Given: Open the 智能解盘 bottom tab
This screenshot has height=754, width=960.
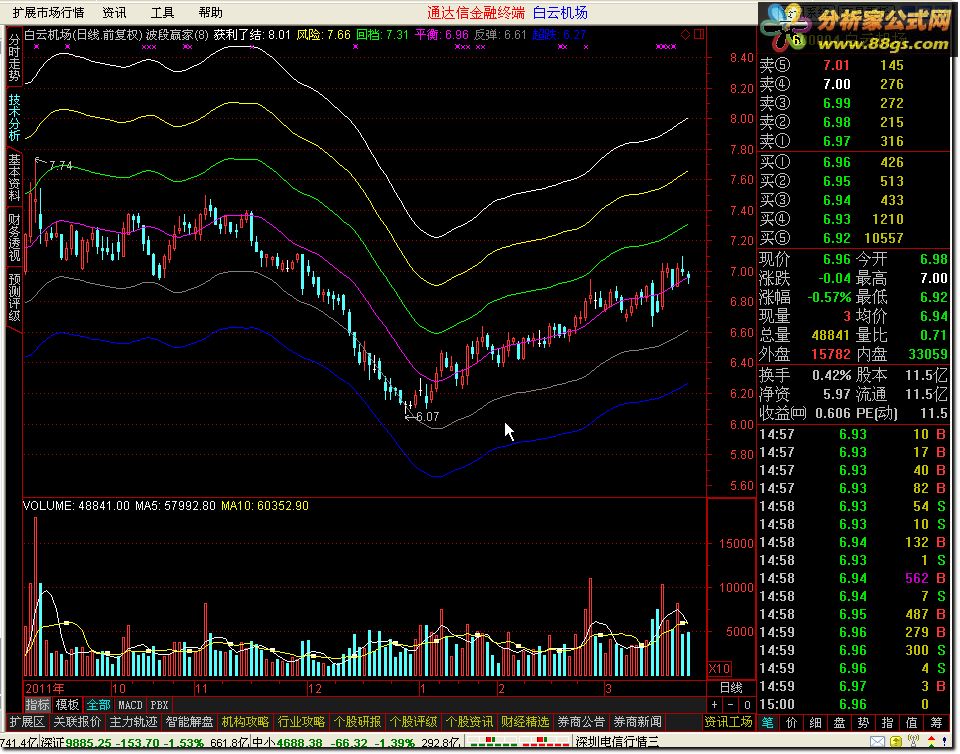Looking at the screenshot, I should (x=189, y=722).
